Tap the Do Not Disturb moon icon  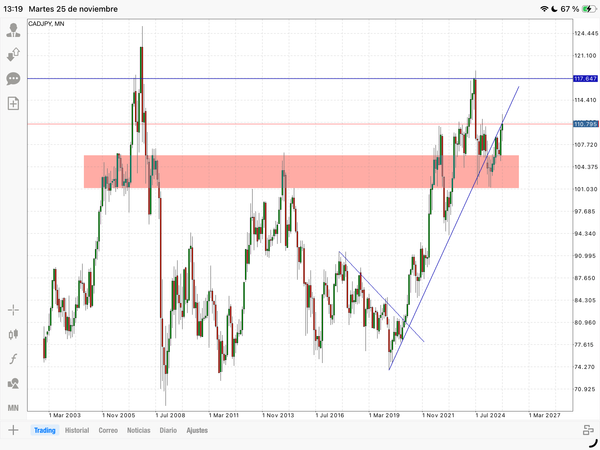pyautogui.click(x=554, y=9)
